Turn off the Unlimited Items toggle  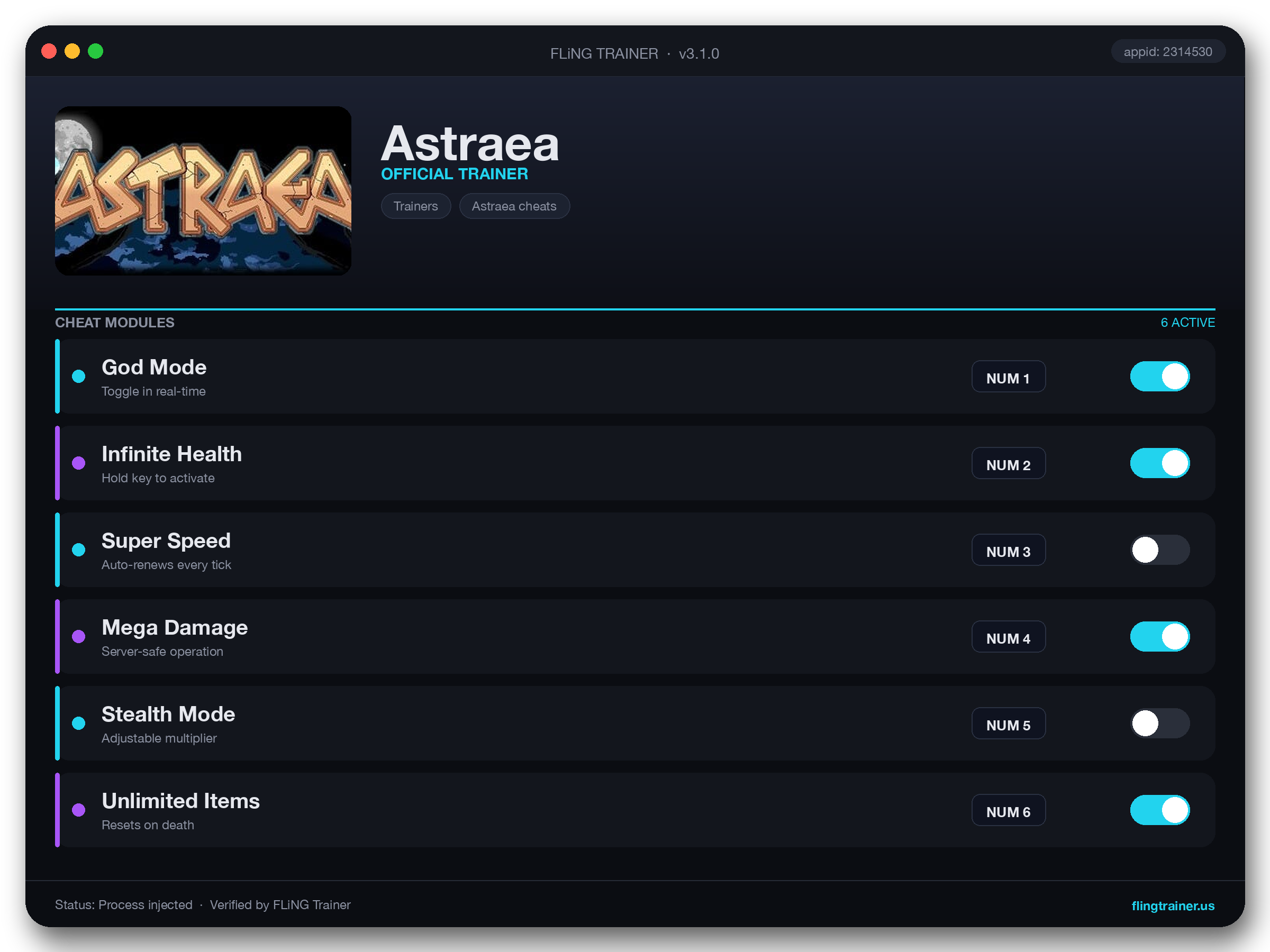1160,810
